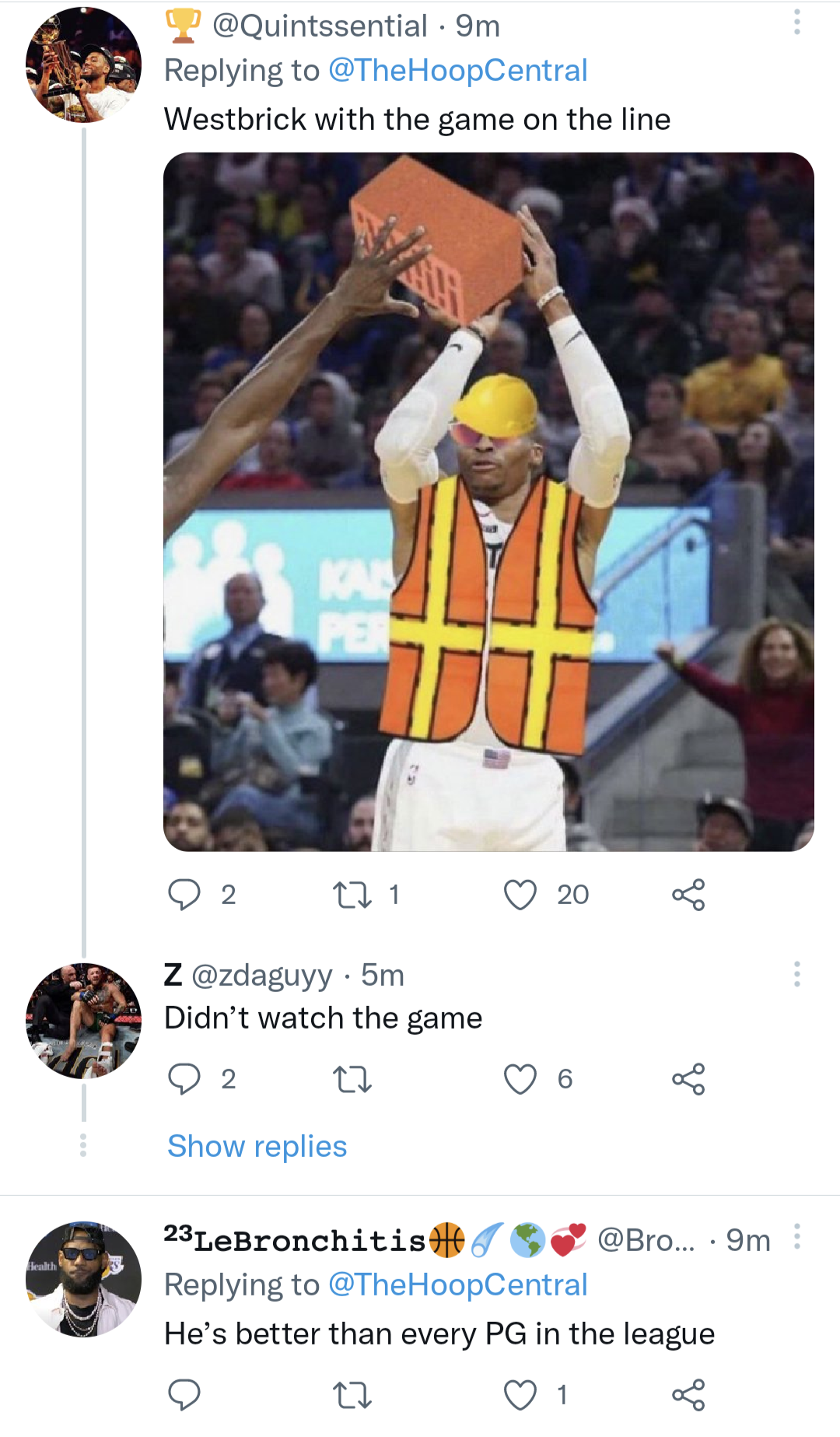Like Quintssential's tweet
This screenshot has width=840, height=1437.
(520, 895)
